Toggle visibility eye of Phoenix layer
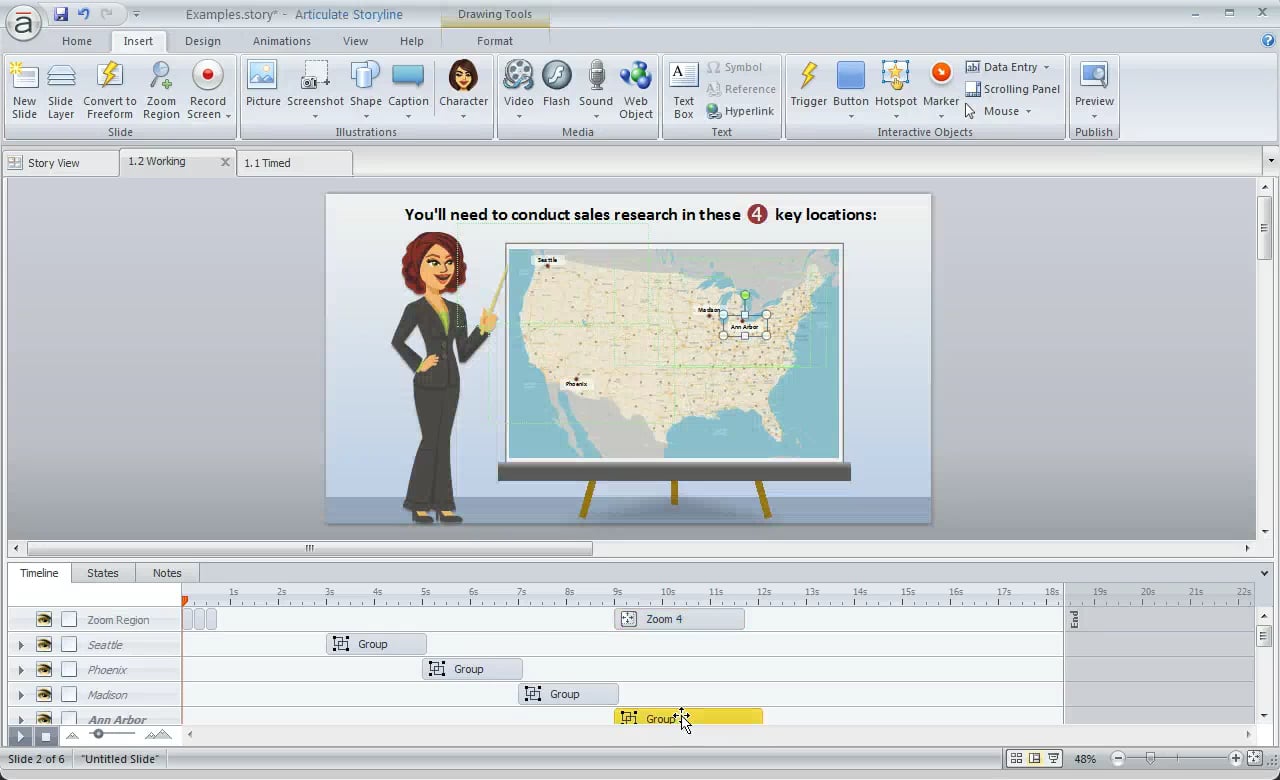The image size is (1280, 780). point(44,669)
